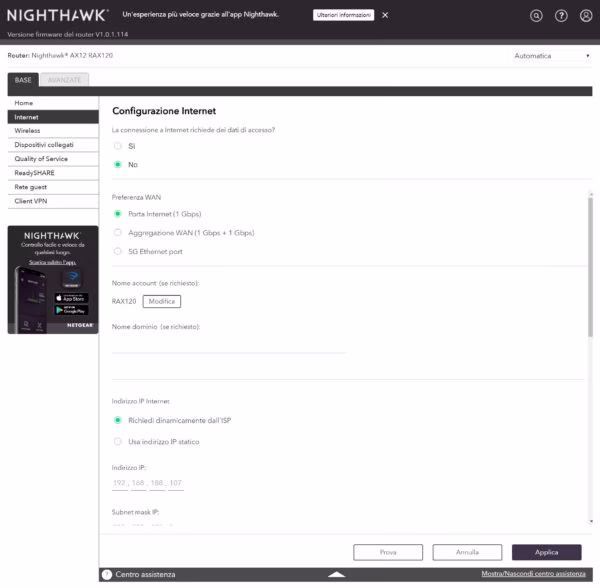
Task: Click the Prova button
Action: point(388,552)
